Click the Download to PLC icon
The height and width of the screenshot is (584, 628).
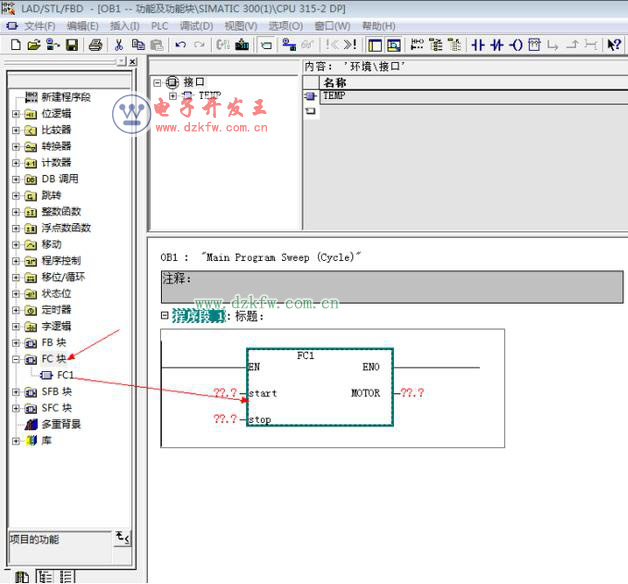click(242, 45)
